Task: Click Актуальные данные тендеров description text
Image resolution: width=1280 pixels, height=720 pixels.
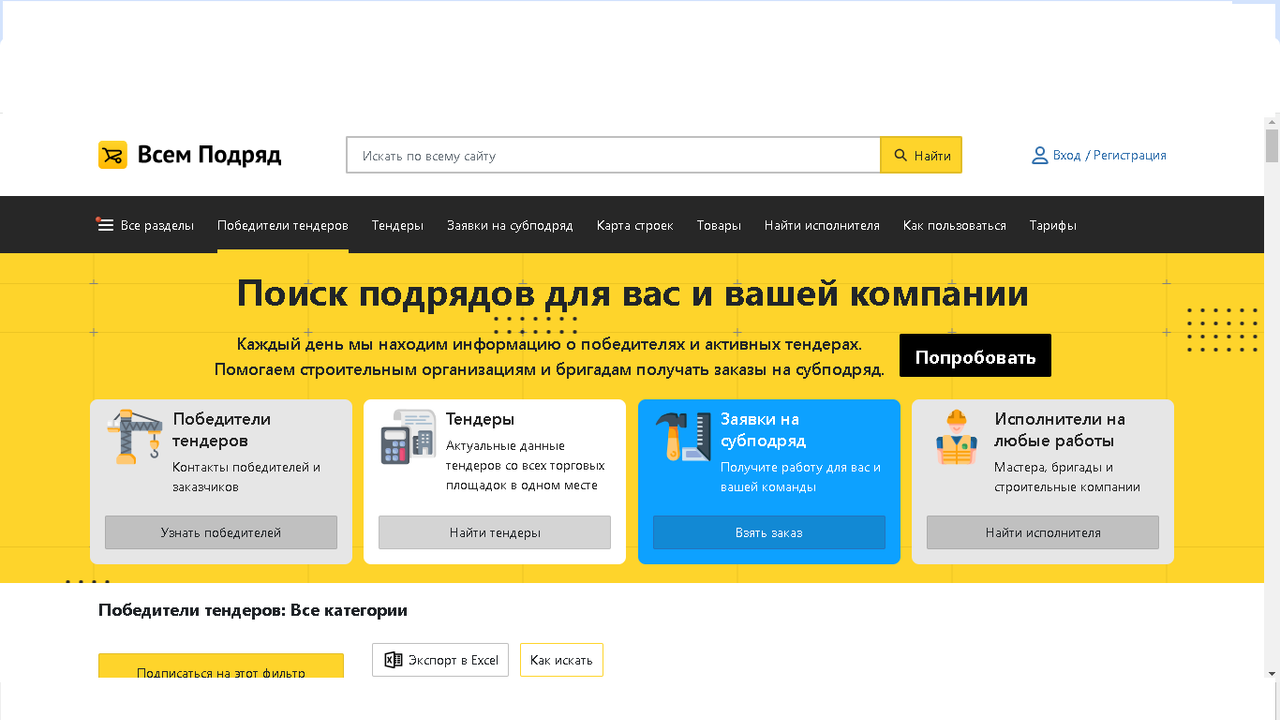Action: click(x=525, y=465)
